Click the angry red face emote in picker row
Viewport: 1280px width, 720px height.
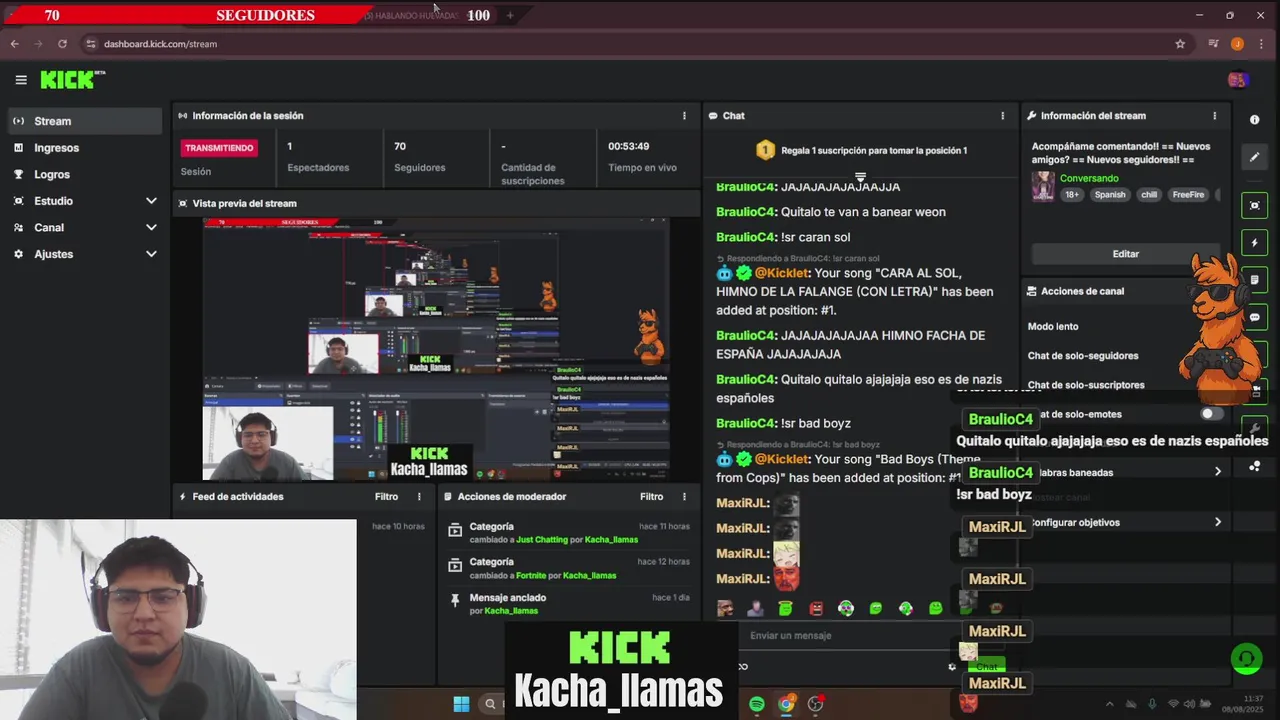click(x=816, y=608)
